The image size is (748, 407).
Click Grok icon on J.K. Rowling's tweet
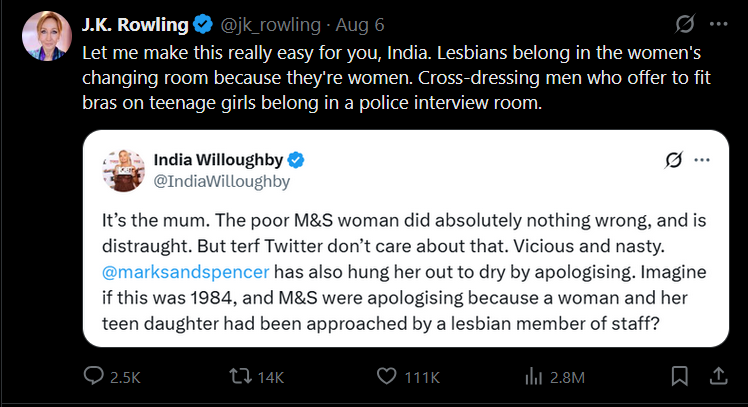(685, 24)
